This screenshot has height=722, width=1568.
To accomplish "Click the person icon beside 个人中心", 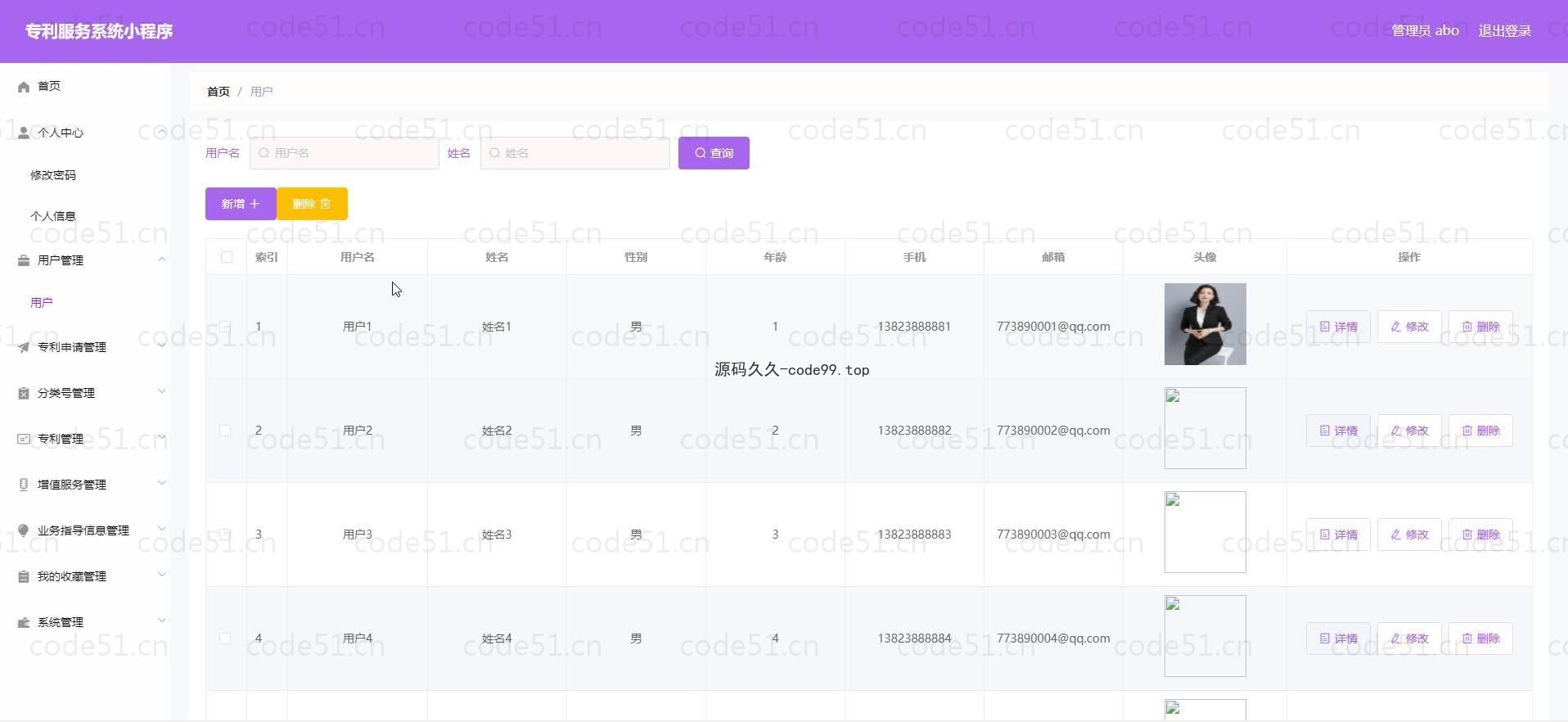I will coord(24,133).
